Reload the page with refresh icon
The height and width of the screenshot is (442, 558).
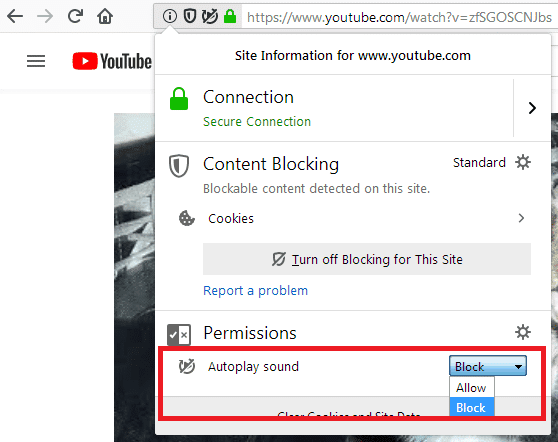click(75, 16)
